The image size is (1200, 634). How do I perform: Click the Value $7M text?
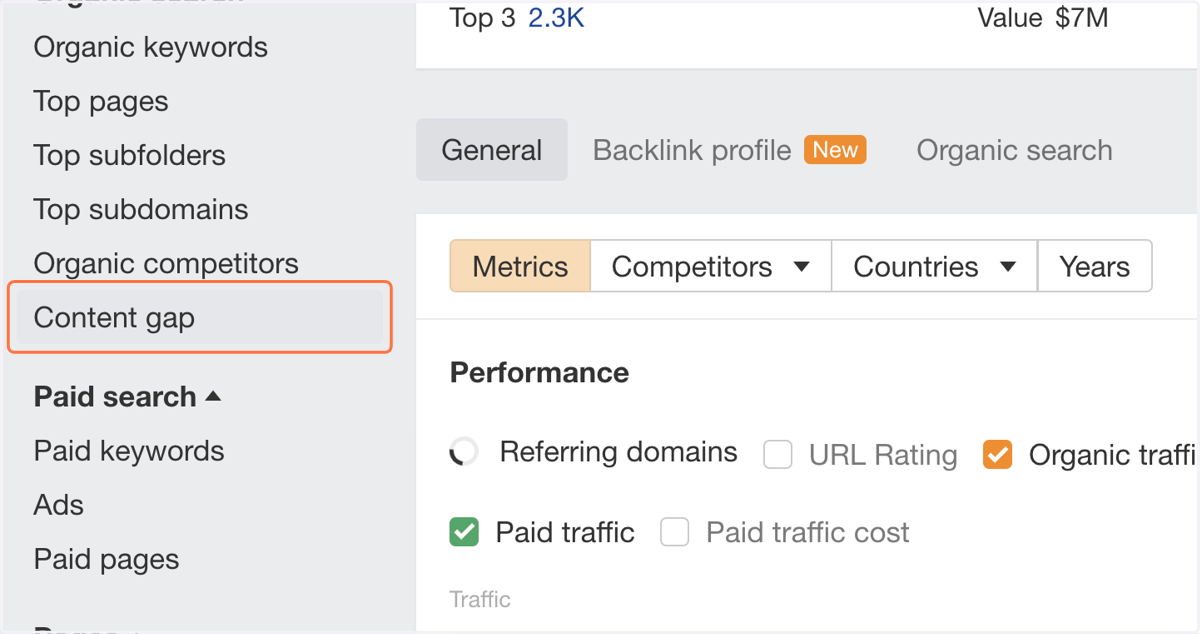point(1043,18)
